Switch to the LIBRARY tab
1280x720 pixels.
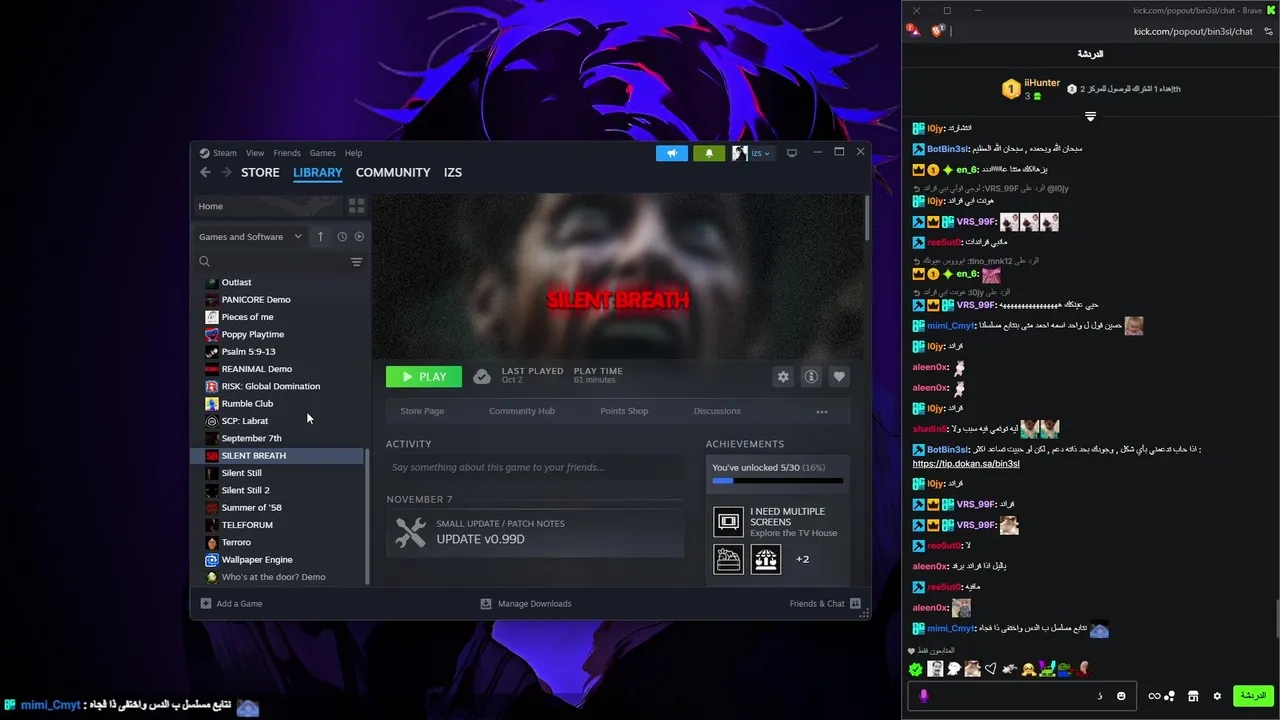[x=318, y=172]
